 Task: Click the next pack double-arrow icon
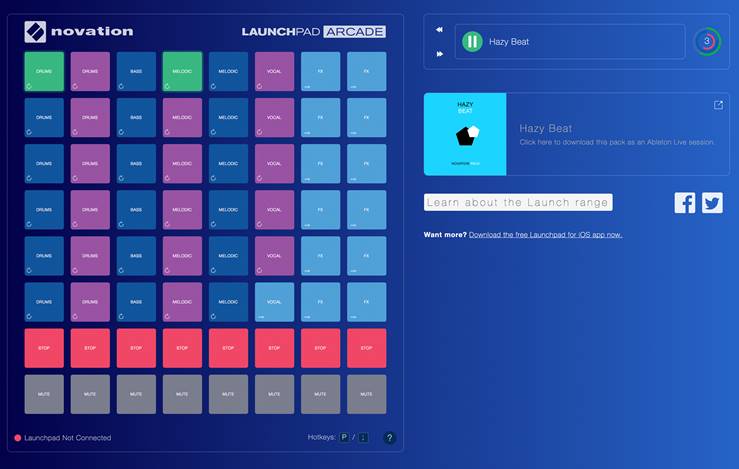pyautogui.click(x=439, y=54)
